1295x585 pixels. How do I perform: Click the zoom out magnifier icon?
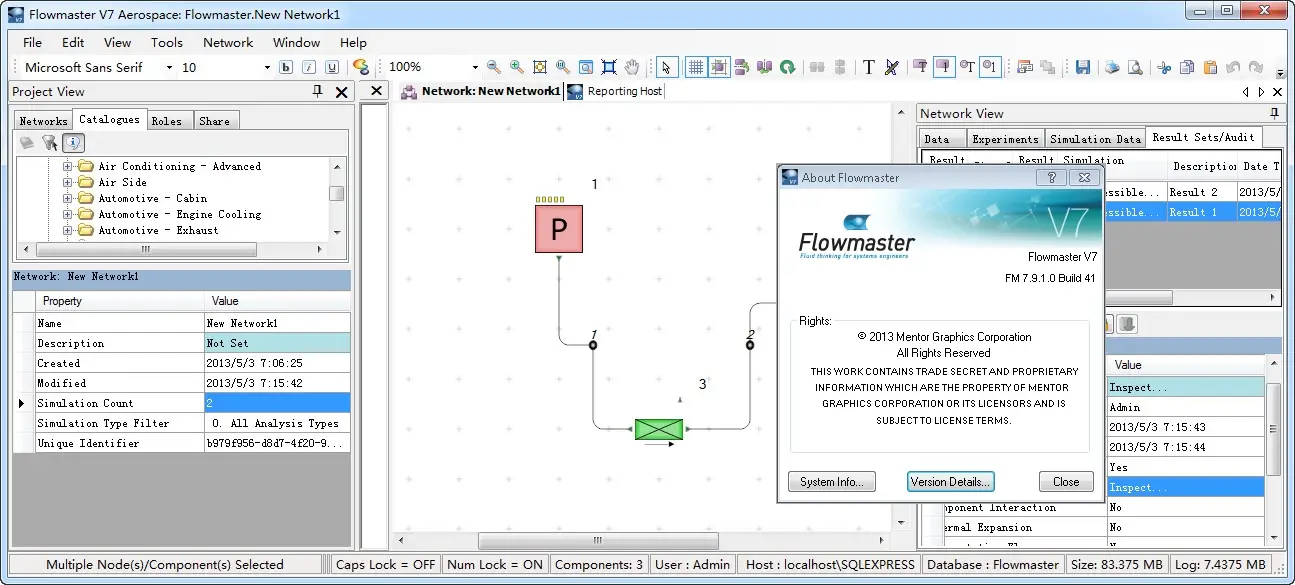[494, 67]
